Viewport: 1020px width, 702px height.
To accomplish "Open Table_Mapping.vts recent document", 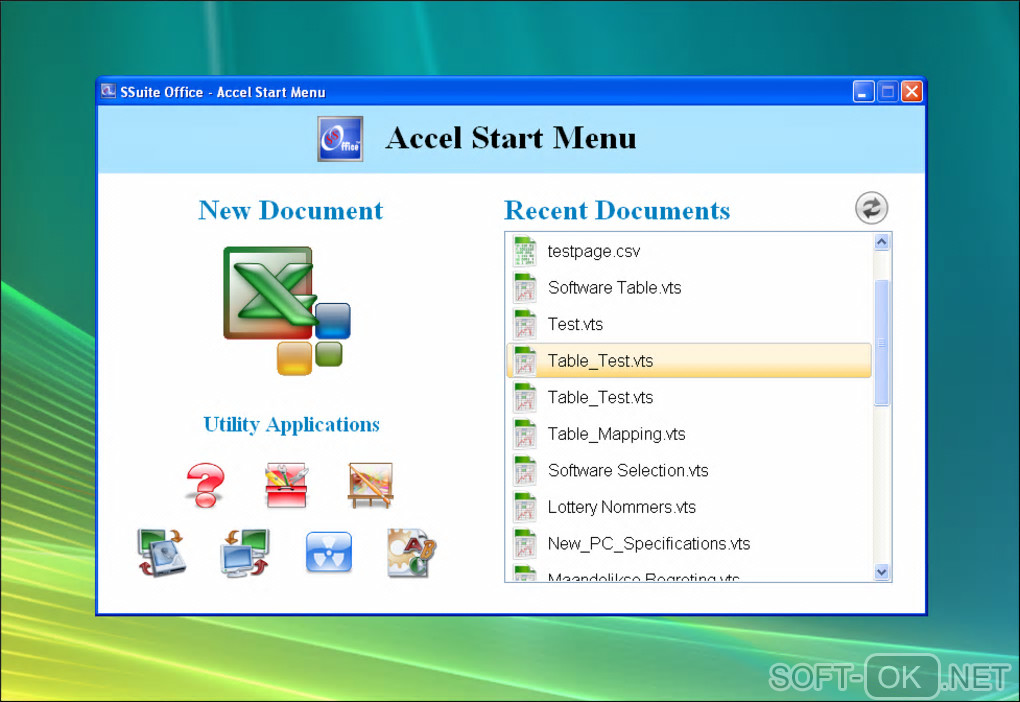I will 688,433.
